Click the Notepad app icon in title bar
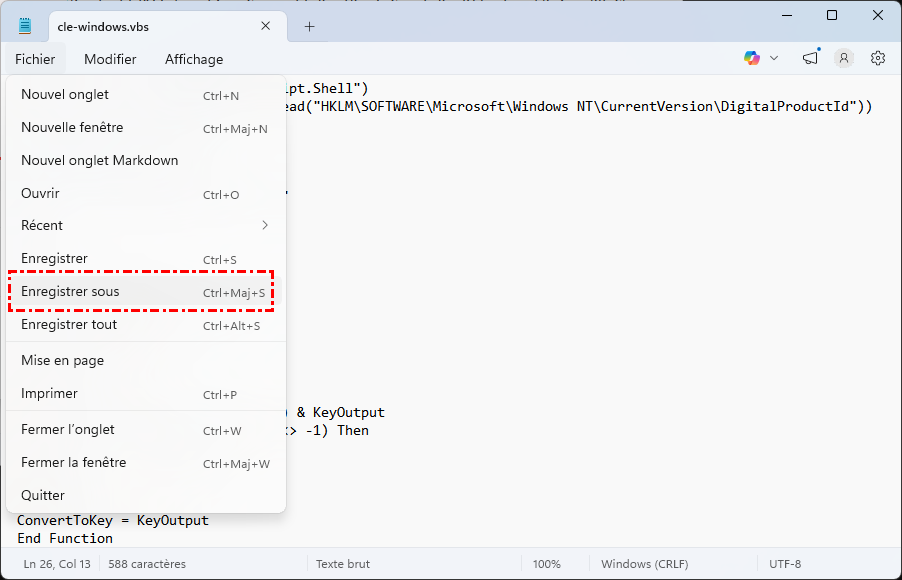The image size is (902, 580). point(25,26)
